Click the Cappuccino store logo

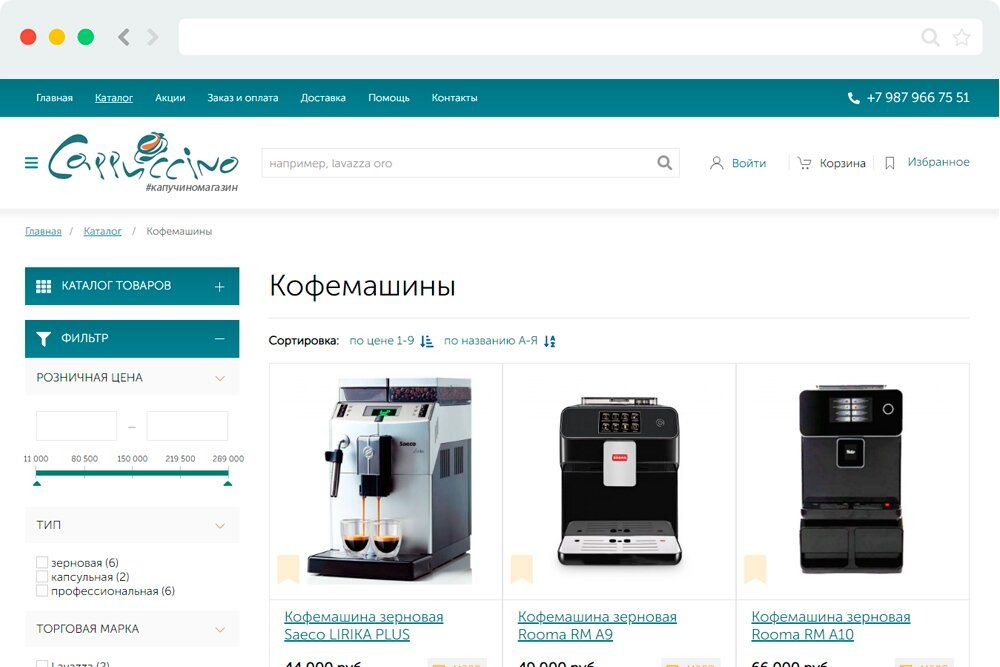pyautogui.click(x=143, y=162)
